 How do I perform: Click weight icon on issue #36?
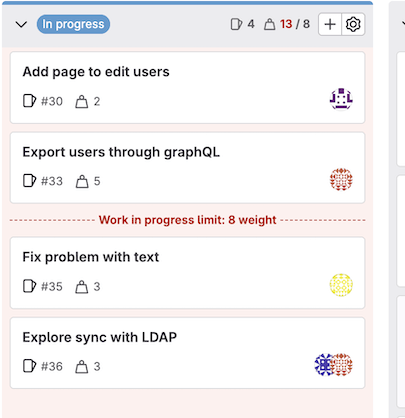[82, 366]
